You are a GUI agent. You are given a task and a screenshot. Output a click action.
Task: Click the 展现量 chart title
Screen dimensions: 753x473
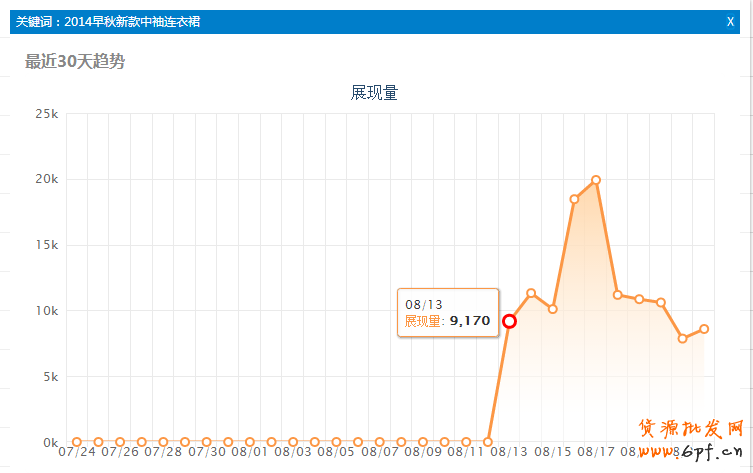(374, 93)
